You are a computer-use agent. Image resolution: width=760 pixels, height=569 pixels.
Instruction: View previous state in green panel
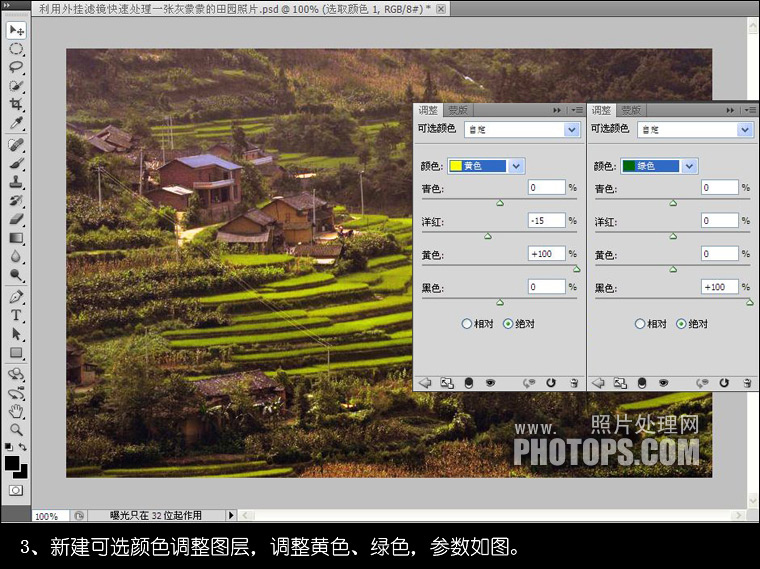click(702, 383)
